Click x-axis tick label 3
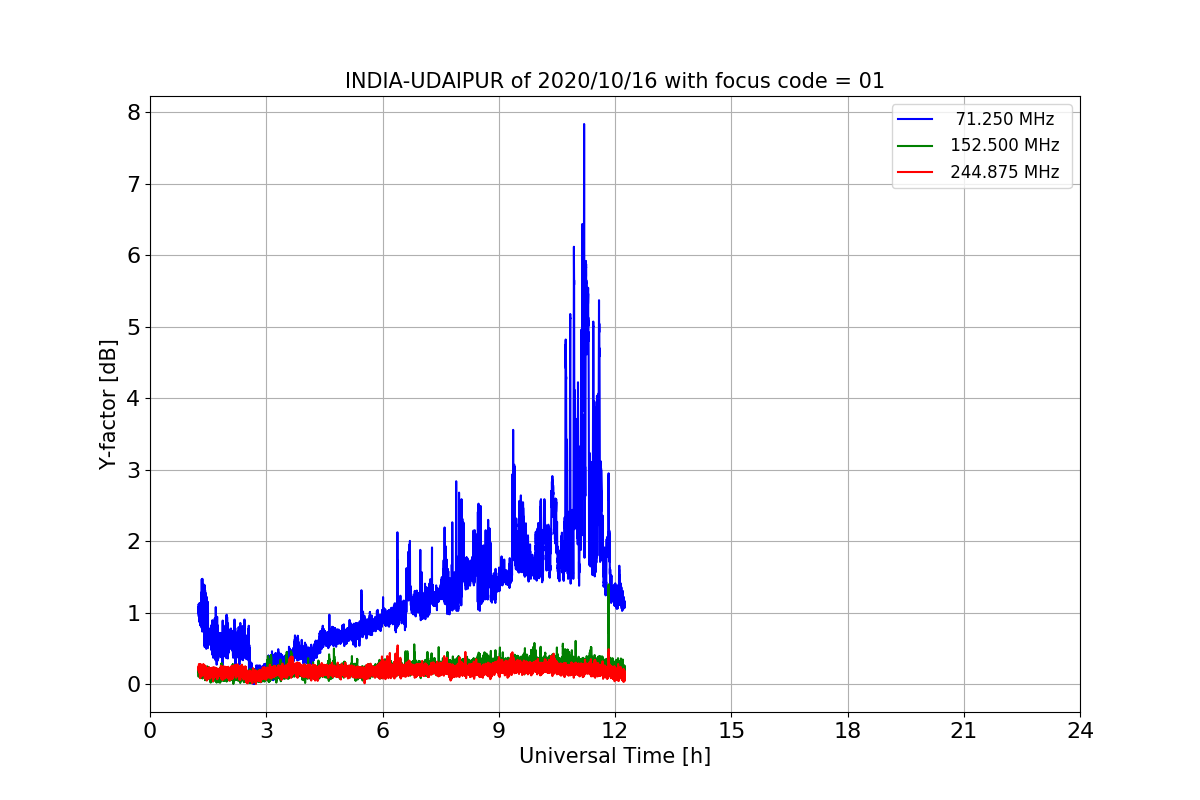The height and width of the screenshot is (800, 1200). click(x=266, y=731)
